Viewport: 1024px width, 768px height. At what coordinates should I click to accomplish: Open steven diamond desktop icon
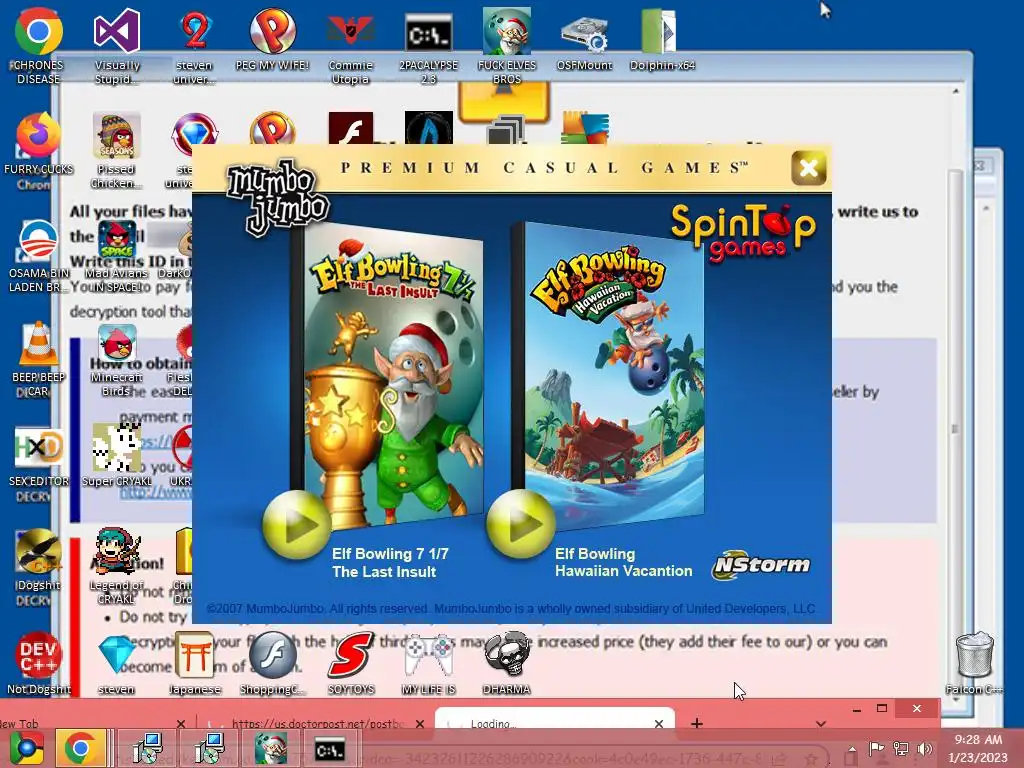(x=116, y=663)
